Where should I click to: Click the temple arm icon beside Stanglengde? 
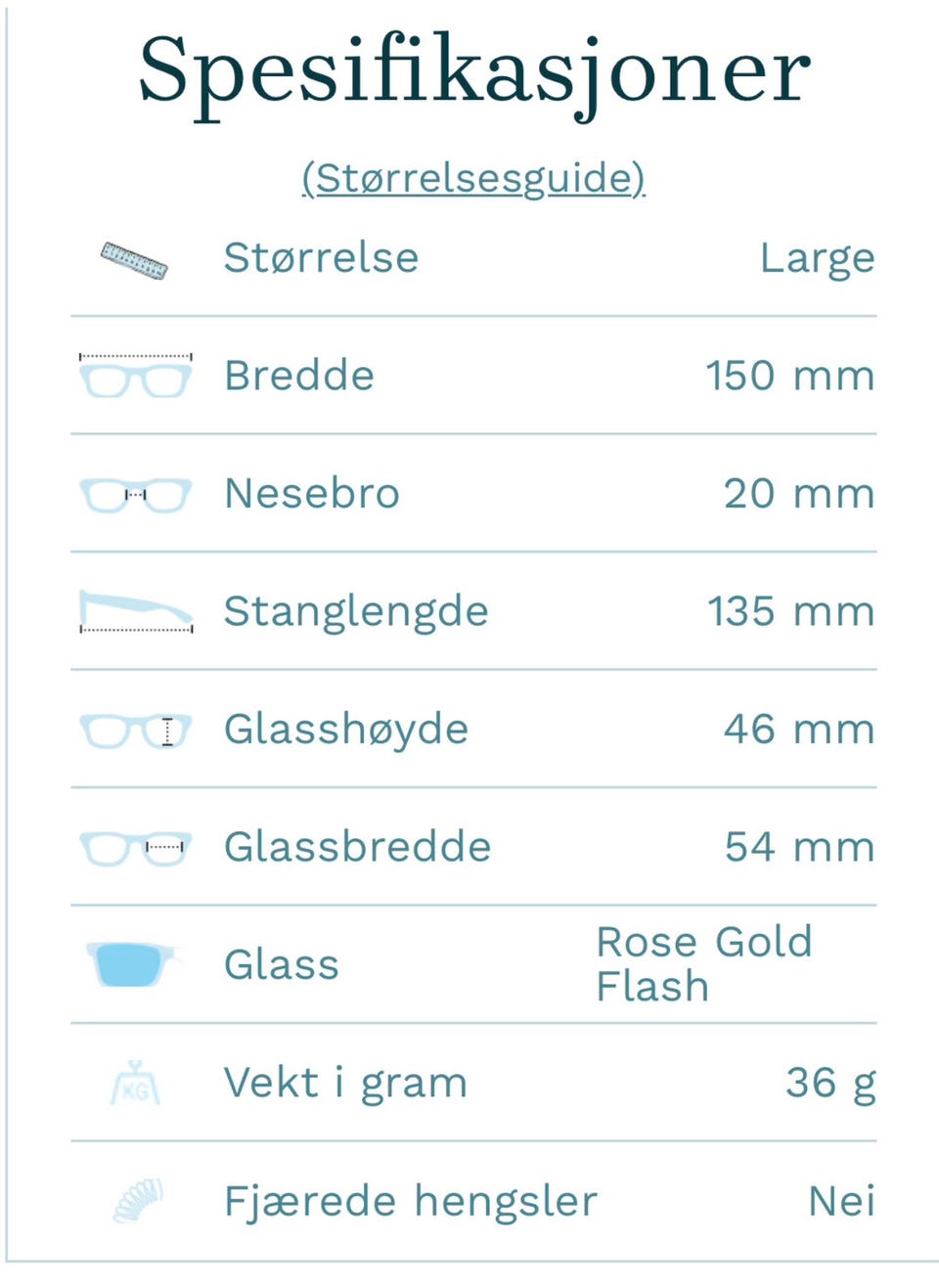click(x=135, y=612)
